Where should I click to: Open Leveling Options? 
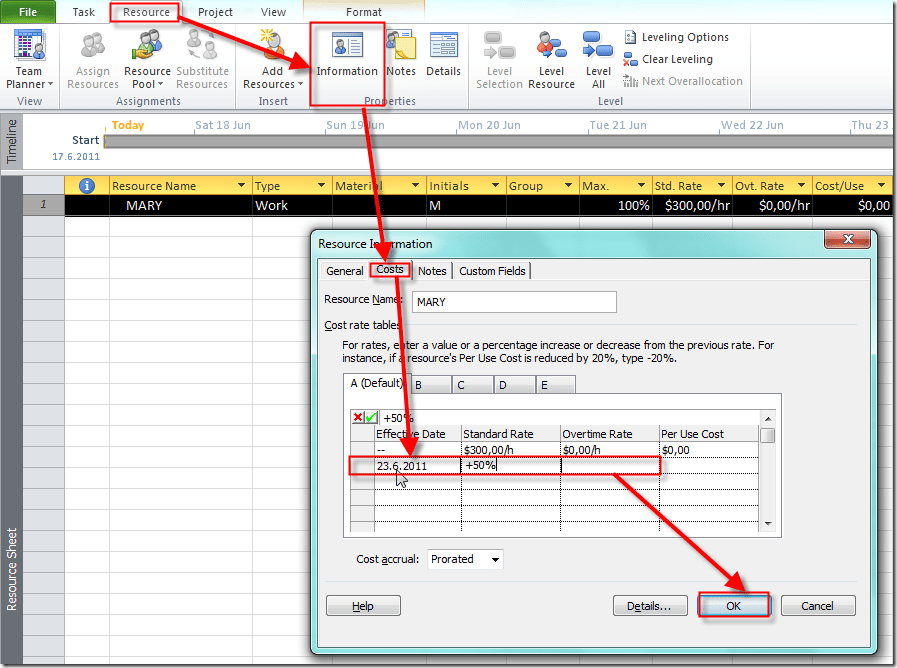pyautogui.click(x=676, y=37)
